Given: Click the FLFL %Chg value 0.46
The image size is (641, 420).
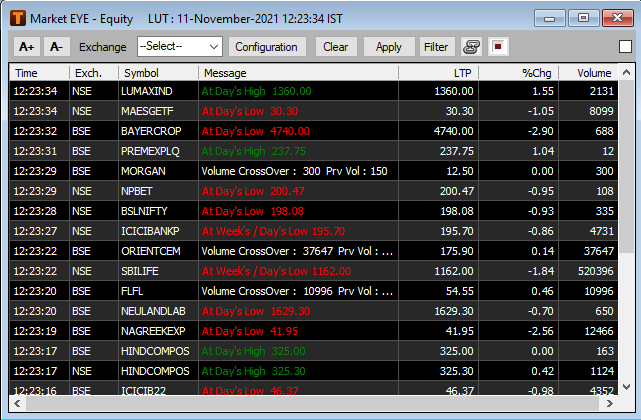Looking at the screenshot, I should (x=542, y=291).
